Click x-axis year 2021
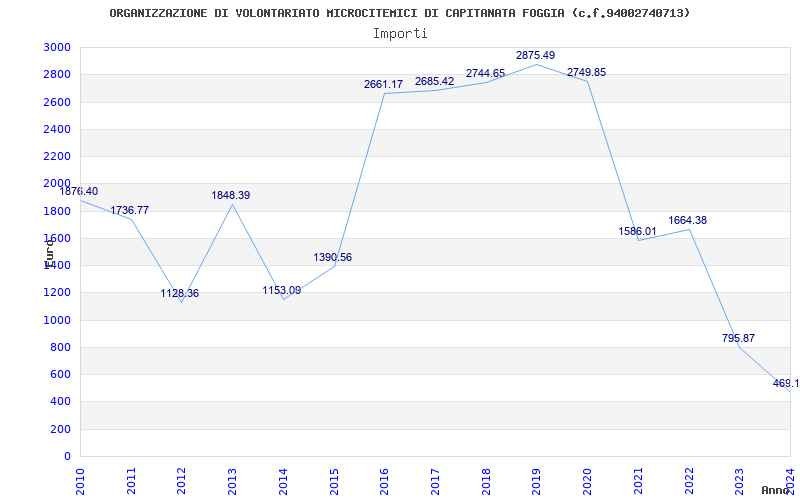800x500 pixels. 638,481
